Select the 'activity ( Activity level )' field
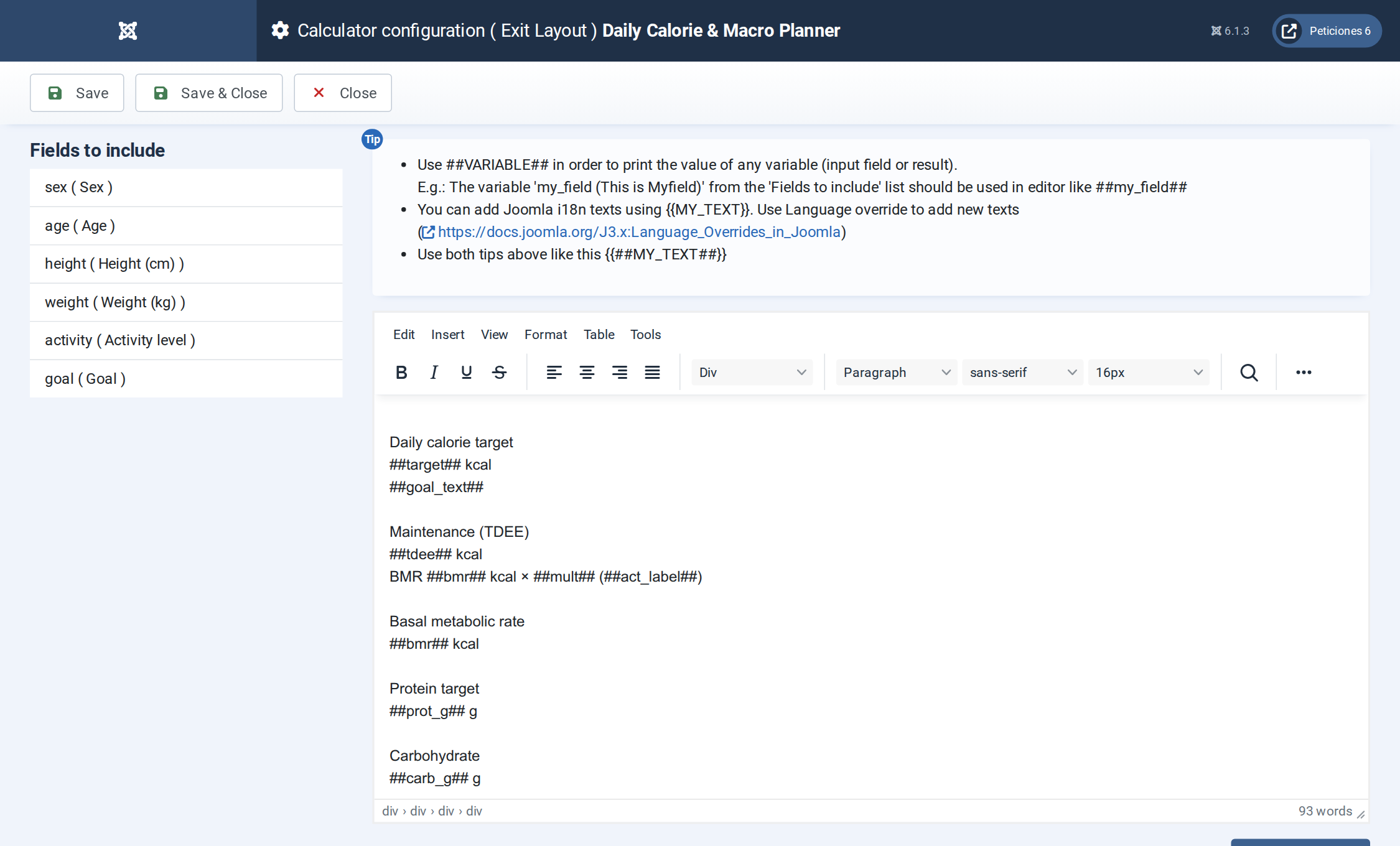 pyautogui.click(x=186, y=340)
